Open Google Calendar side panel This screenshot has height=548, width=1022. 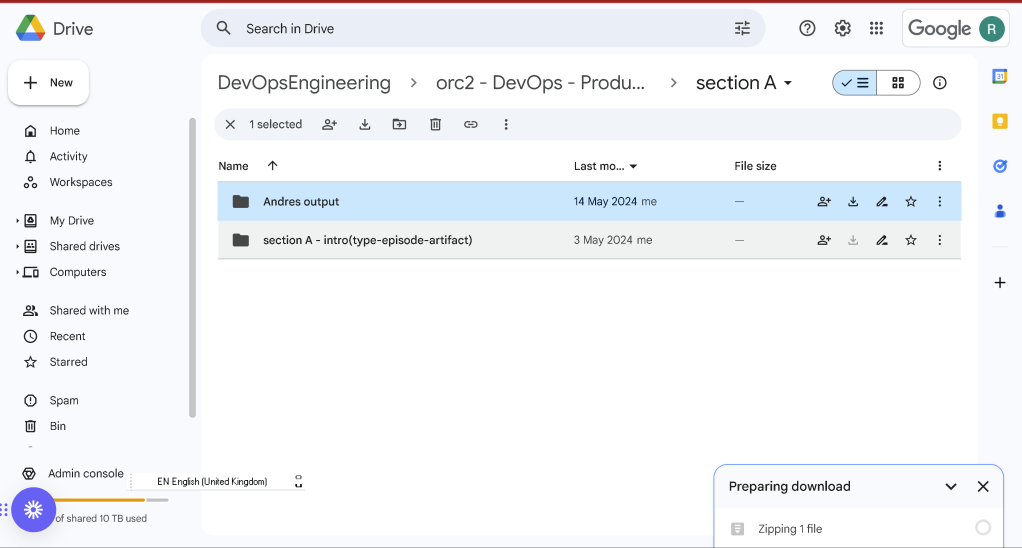[999, 76]
